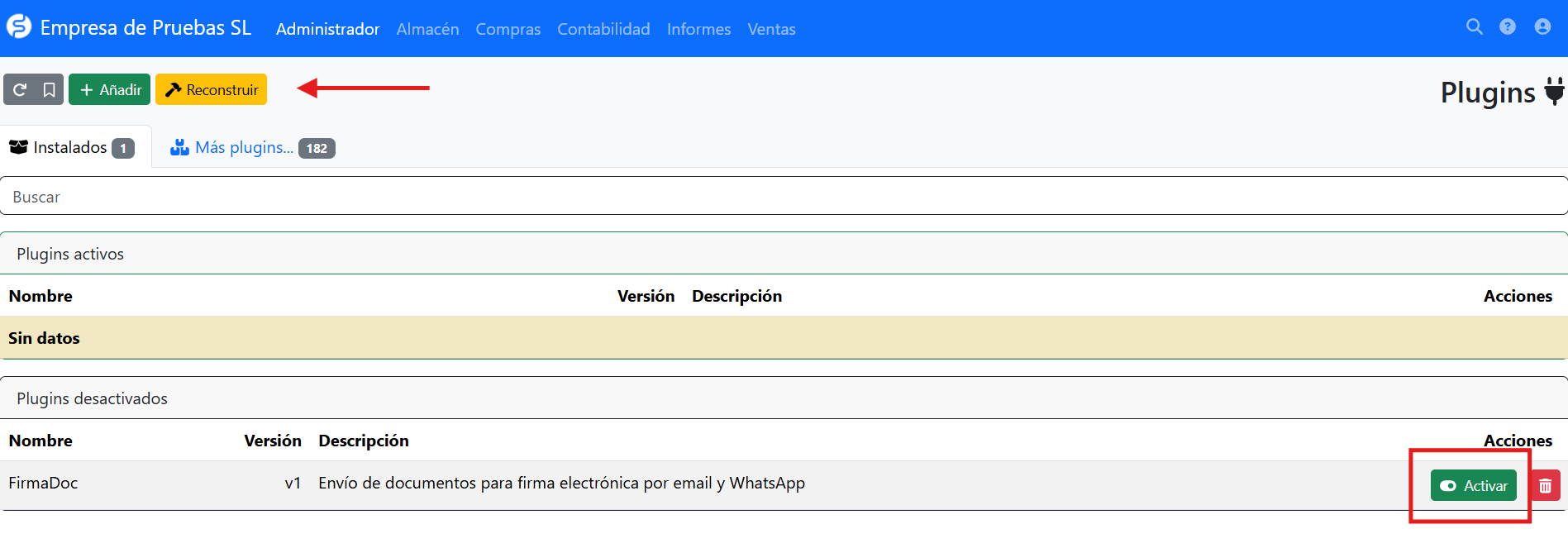Expand the Contabilidad menu
The image size is (1568, 548).
coord(603,29)
